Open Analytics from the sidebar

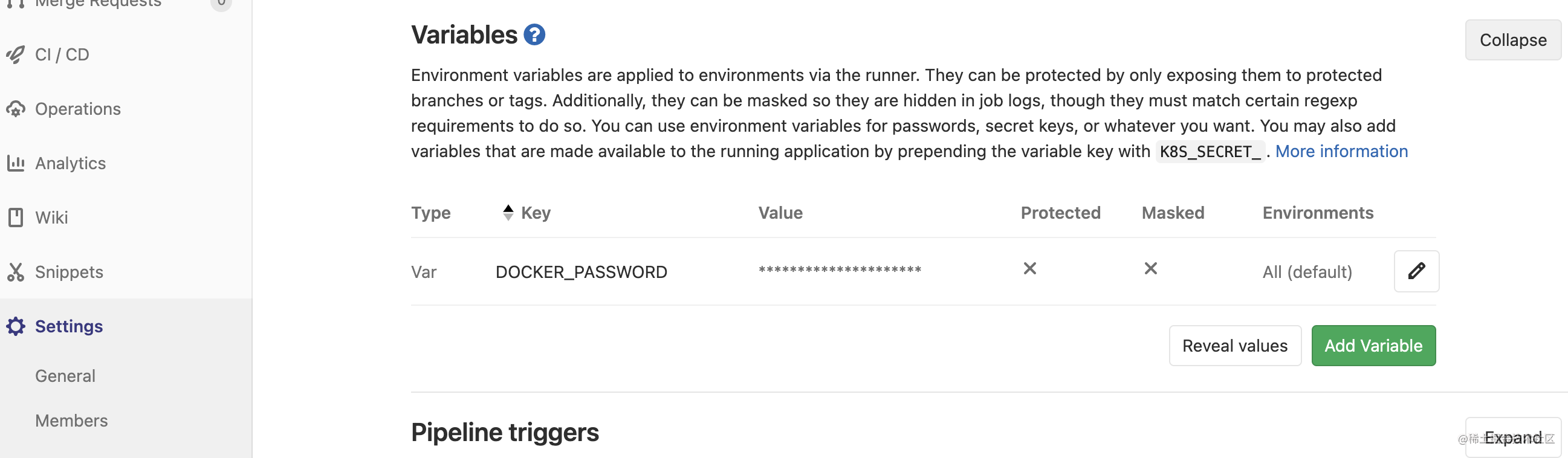coord(70,163)
